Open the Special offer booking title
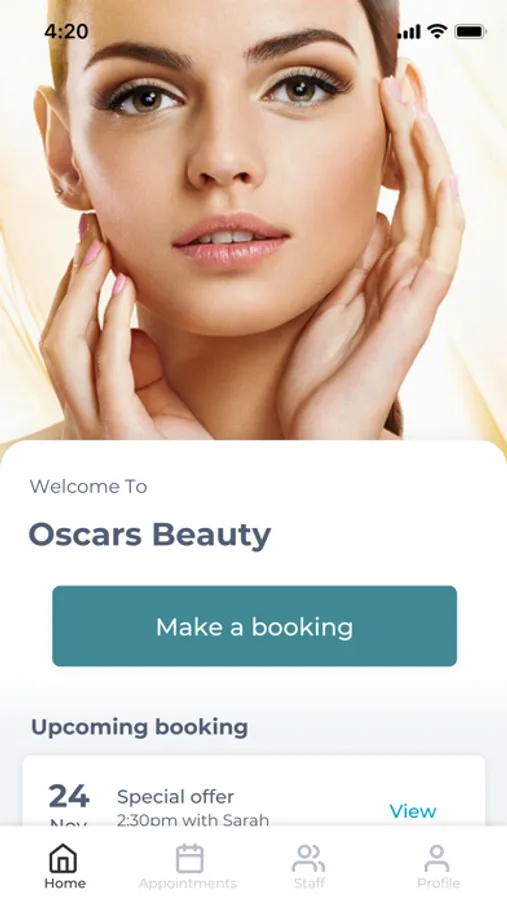The height and width of the screenshot is (900, 507). pyautogui.click(x=175, y=797)
